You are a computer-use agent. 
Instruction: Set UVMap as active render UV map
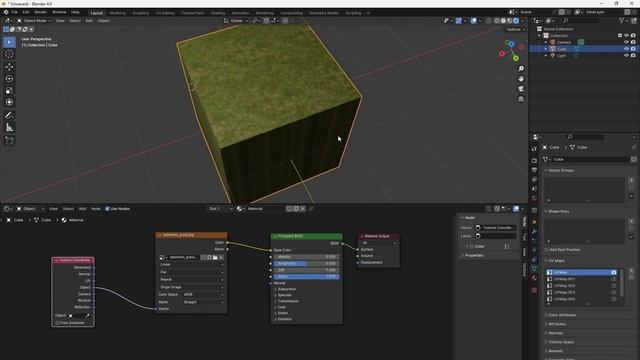tap(613, 272)
